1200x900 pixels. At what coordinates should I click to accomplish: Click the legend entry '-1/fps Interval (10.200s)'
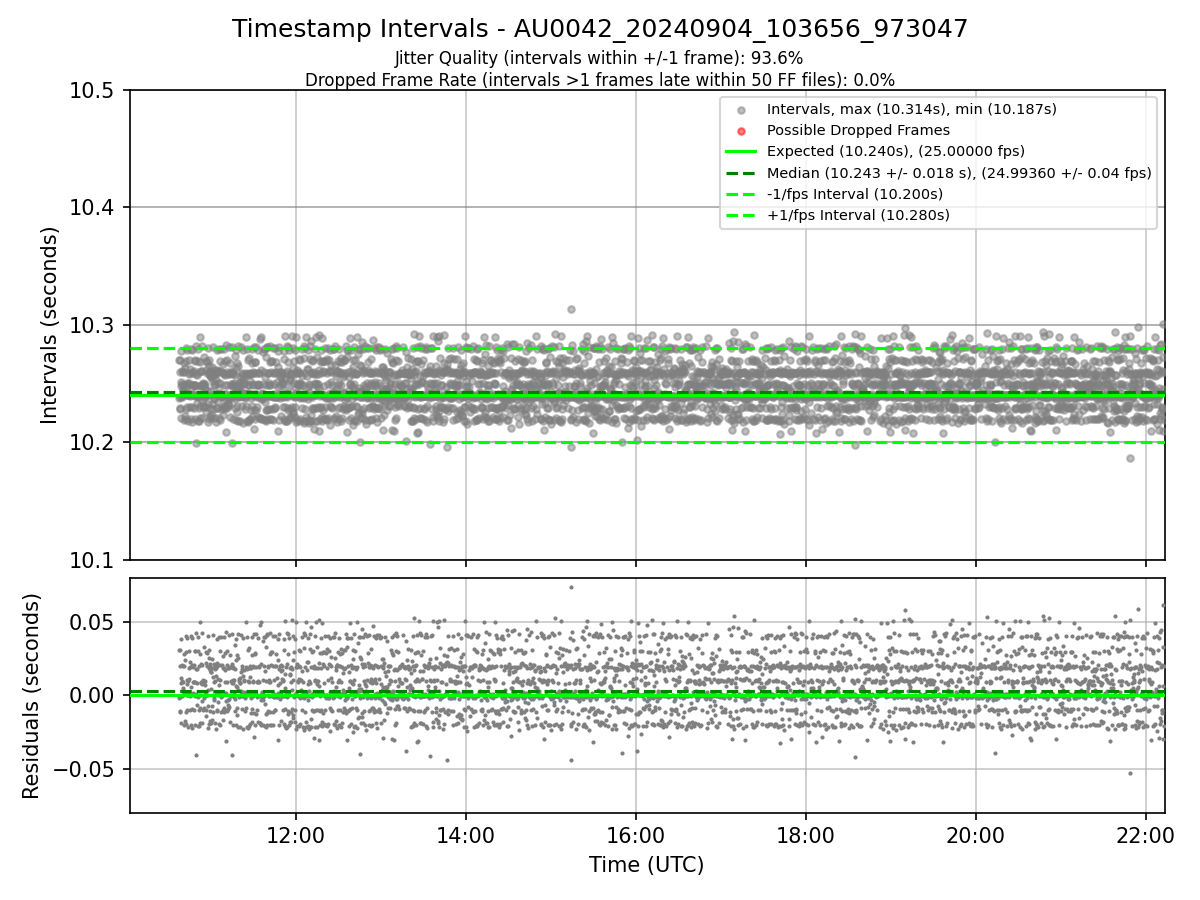pyautogui.click(x=855, y=194)
